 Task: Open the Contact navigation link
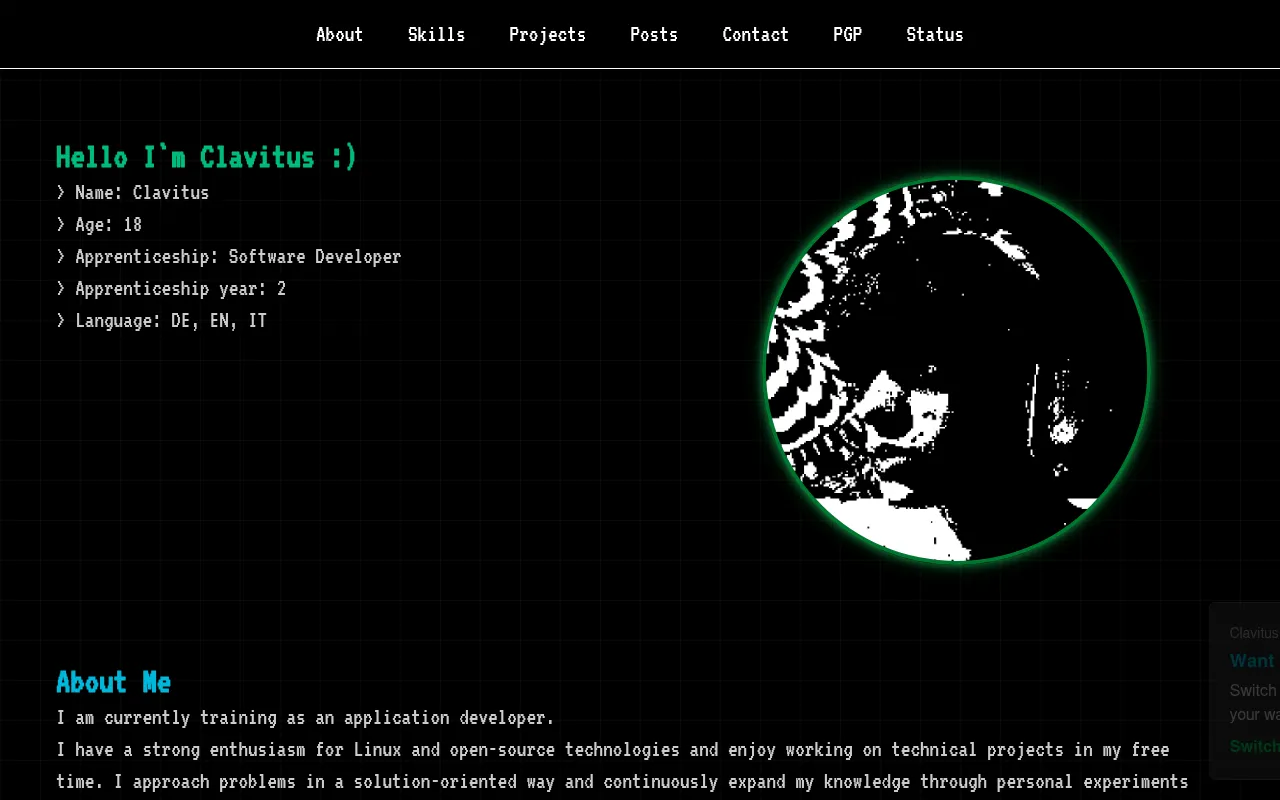755,34
